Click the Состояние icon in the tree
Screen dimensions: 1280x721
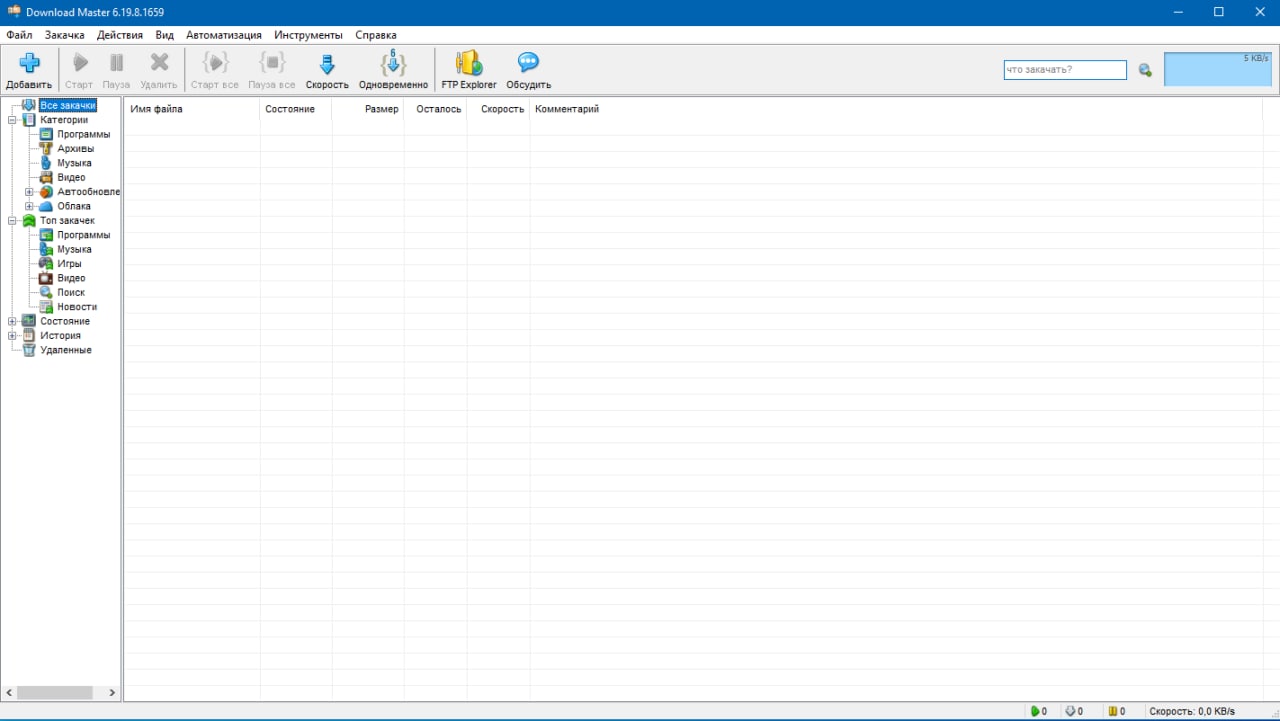tap(29, 321)
